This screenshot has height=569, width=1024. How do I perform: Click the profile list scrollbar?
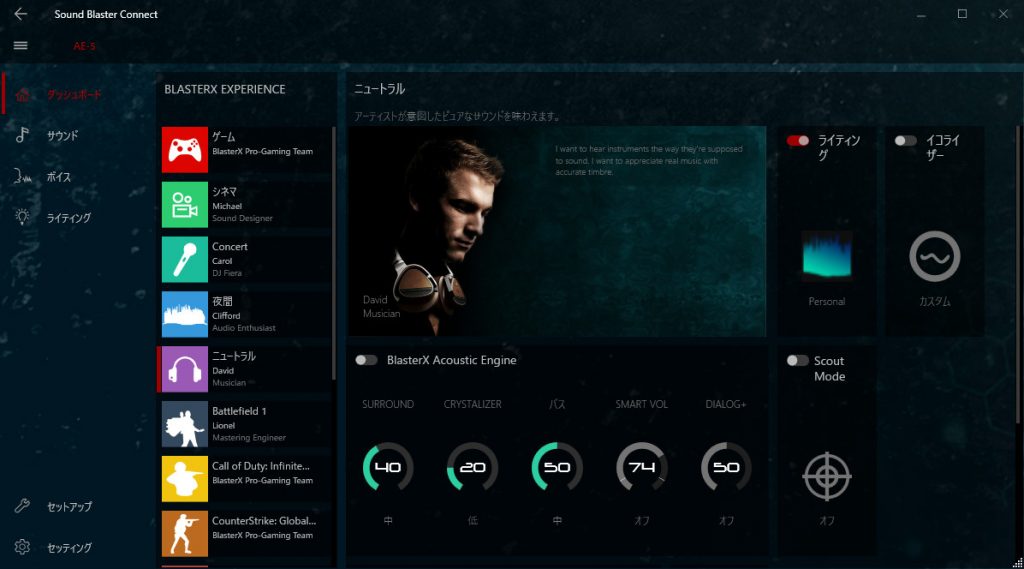(x=334, y=253)
